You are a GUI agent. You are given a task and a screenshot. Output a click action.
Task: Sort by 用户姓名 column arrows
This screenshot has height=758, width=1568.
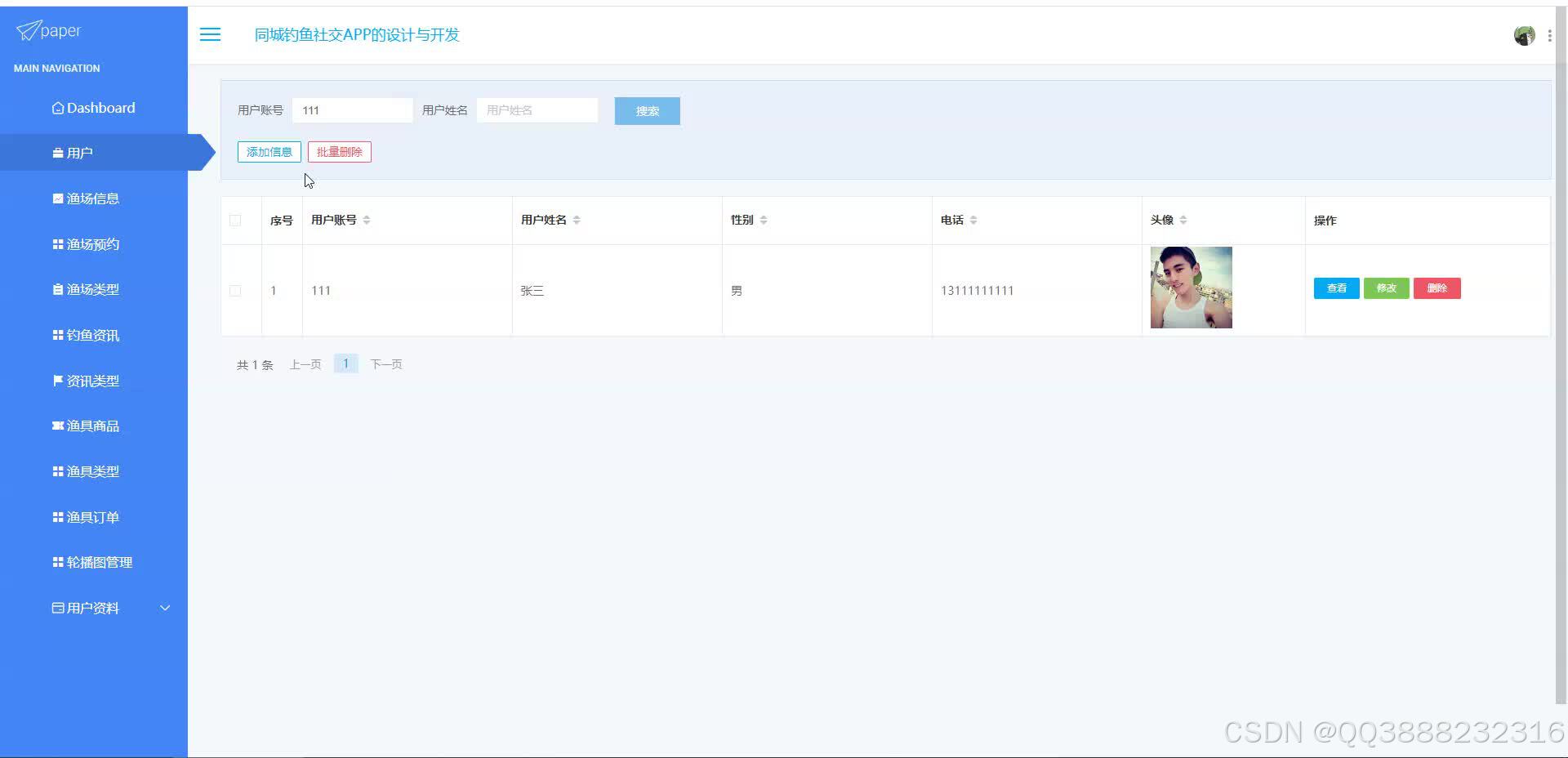[x=577, y=220]
